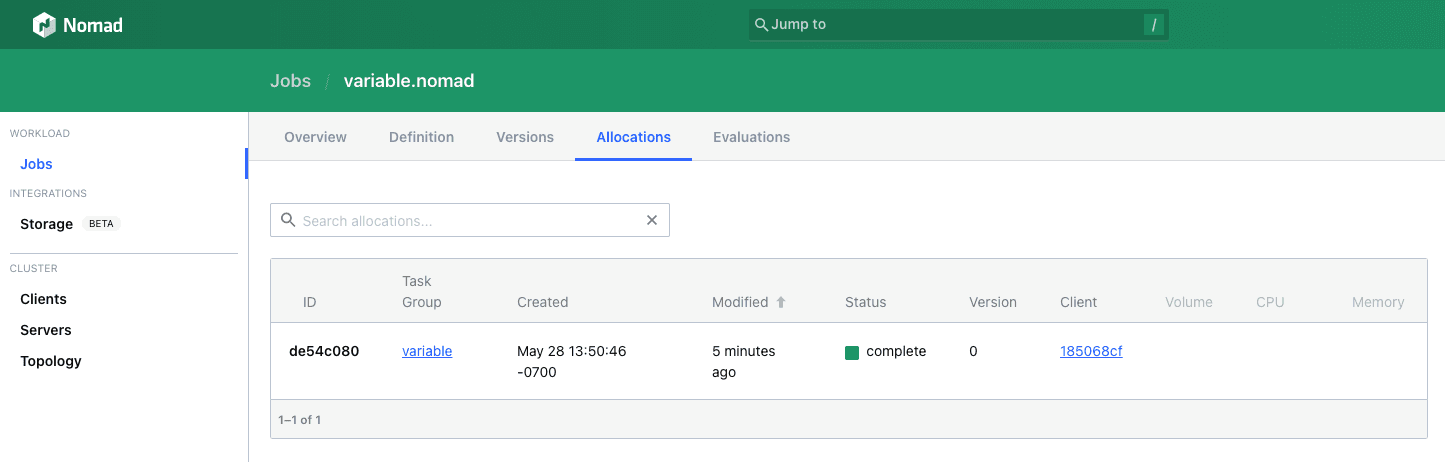1445x462 pixels.
Task: Open the variable task group link
Action: [x=427, y=351]
